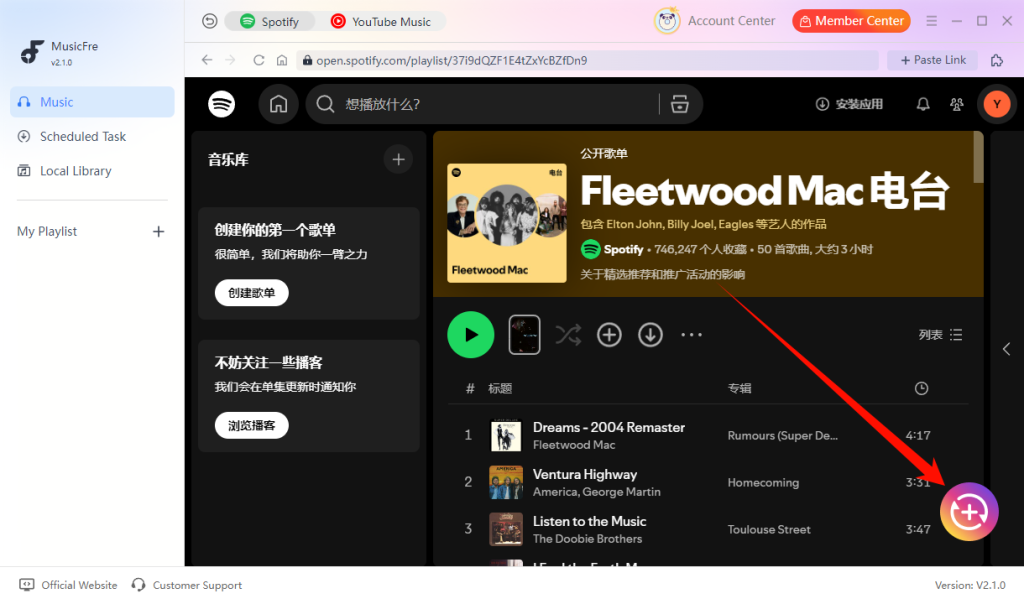Image resolution: width=1024 pixels, height=604 pixels.
Task: Save playlist to library with plus circle
Action: pos(609,334)
